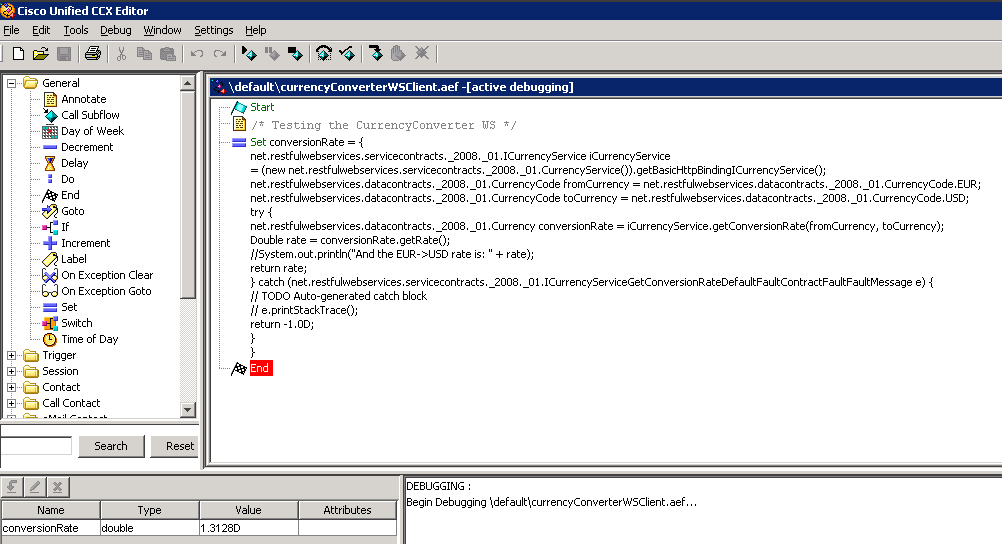Screen dimensions: 1002x544
Task: Click the reactive debug looping arrow icon
Action: 324,54
